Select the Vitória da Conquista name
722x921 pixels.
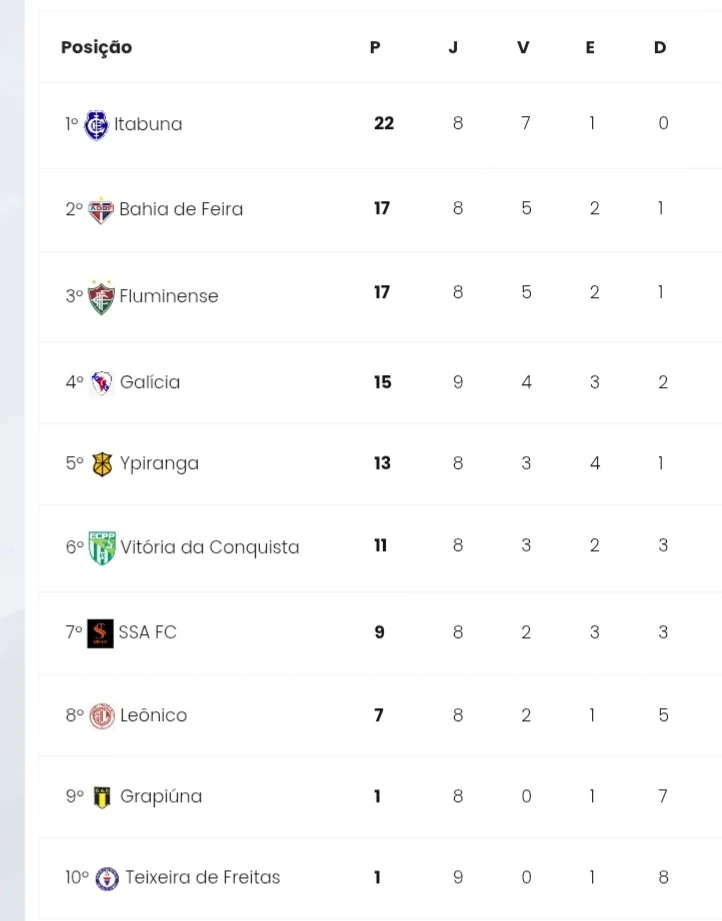[209, 548]
